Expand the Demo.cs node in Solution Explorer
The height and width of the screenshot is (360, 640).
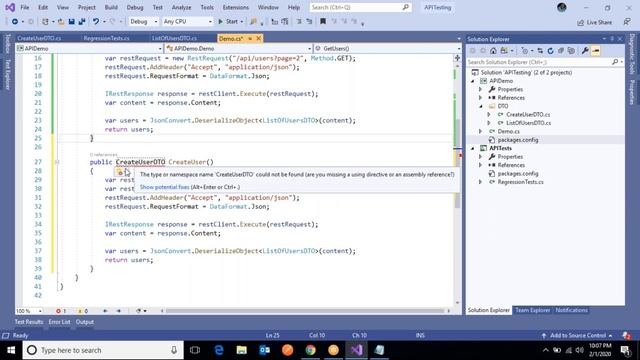coord(481,131)
